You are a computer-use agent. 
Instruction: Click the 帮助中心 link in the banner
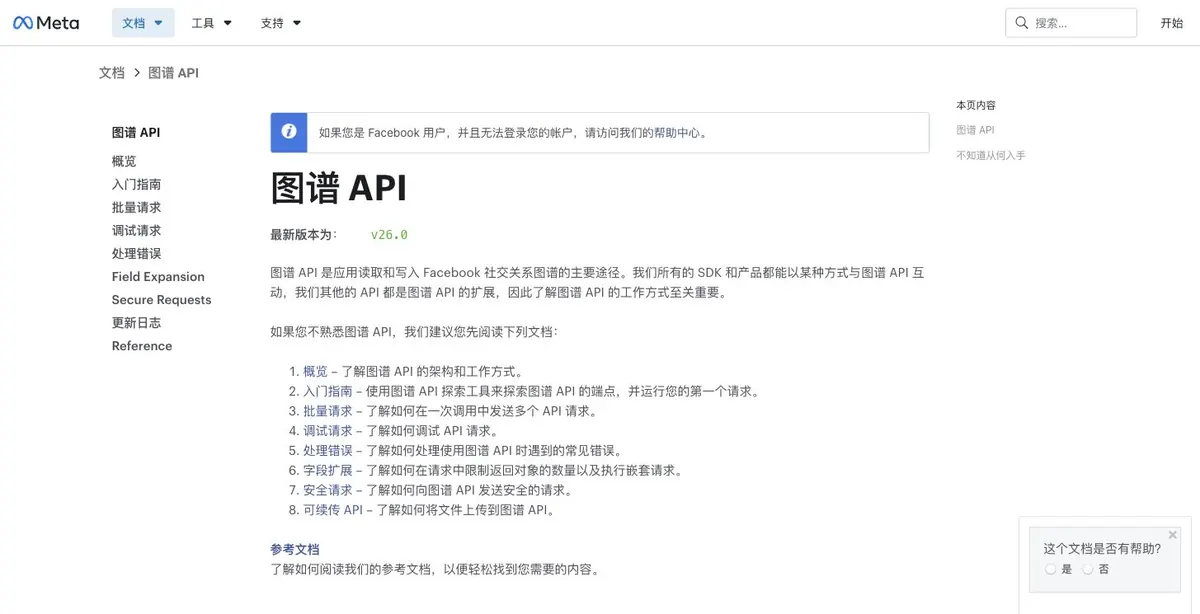(677, 132)
